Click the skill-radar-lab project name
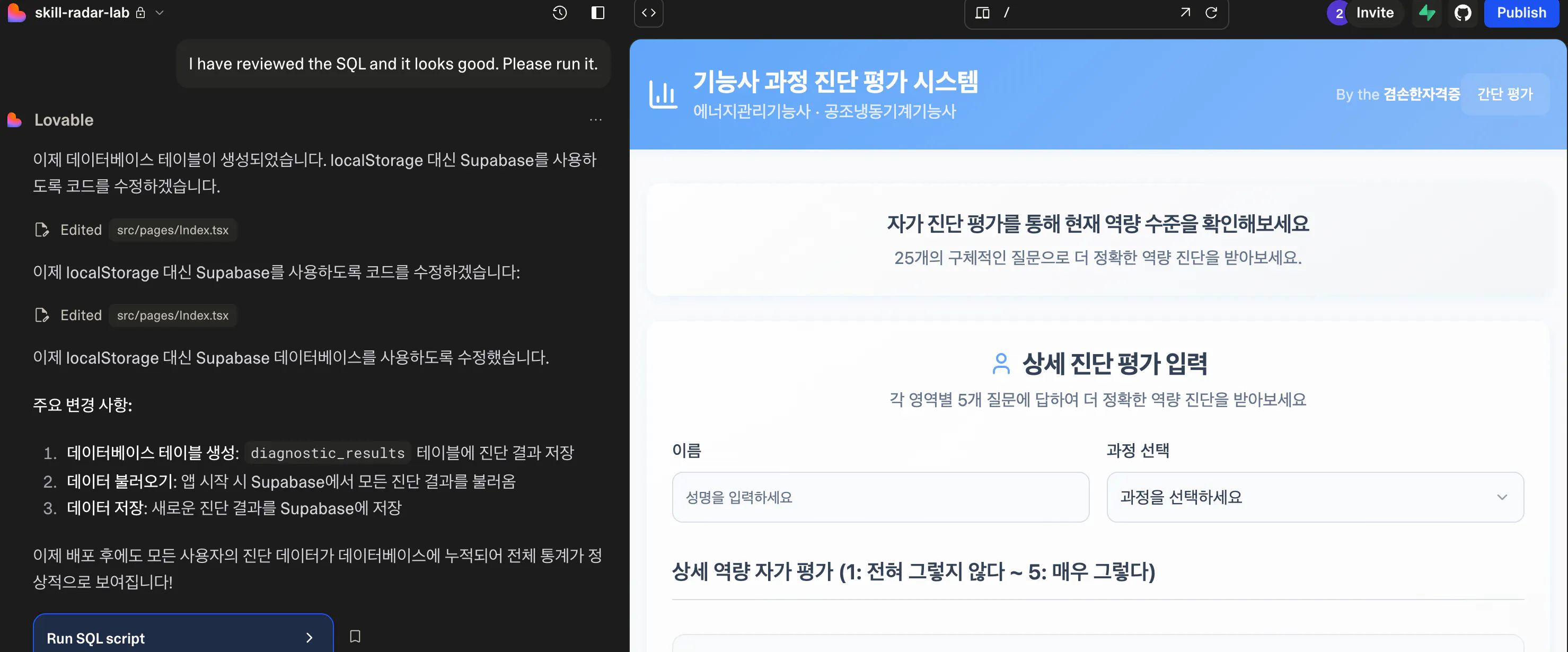The width and height of the screenshot is (1568, 652). click(82, 13)
